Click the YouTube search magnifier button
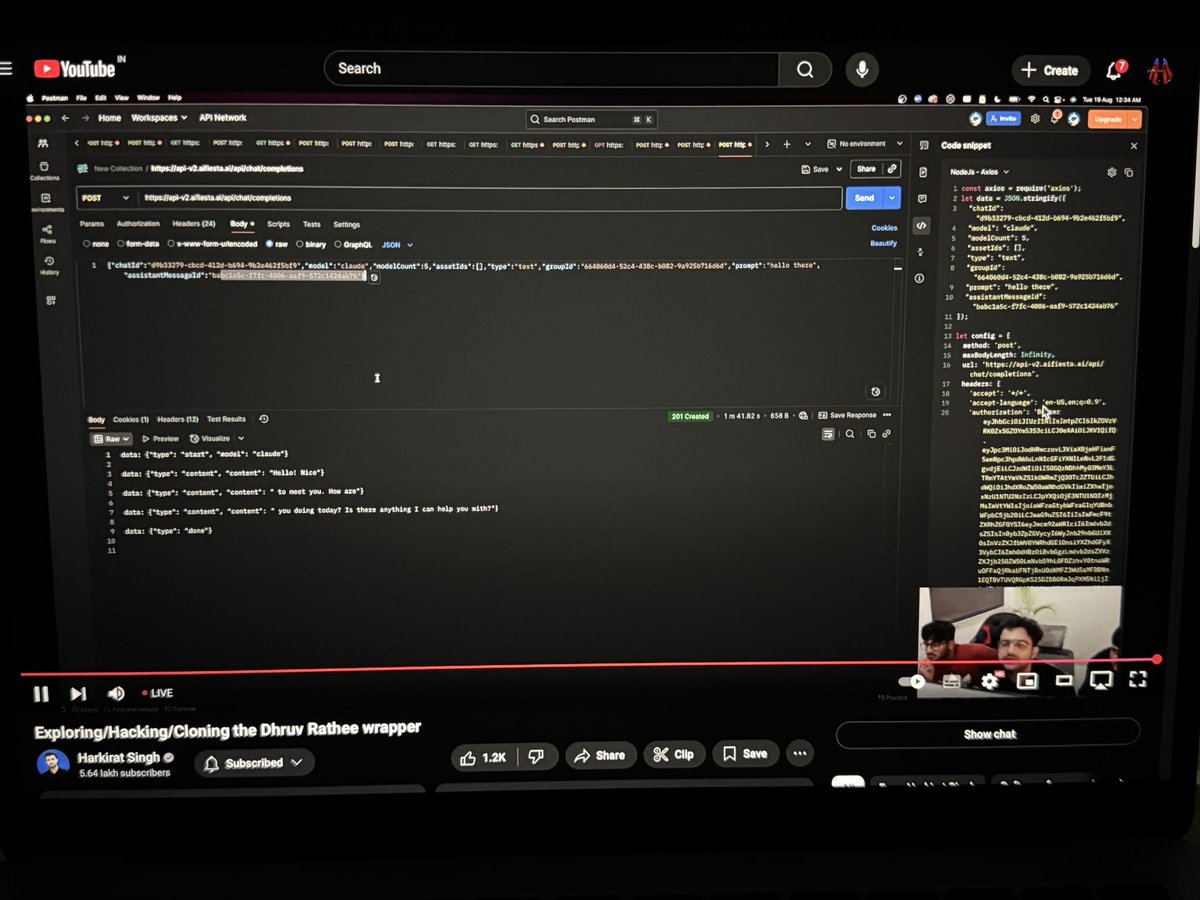 point(805,69)
